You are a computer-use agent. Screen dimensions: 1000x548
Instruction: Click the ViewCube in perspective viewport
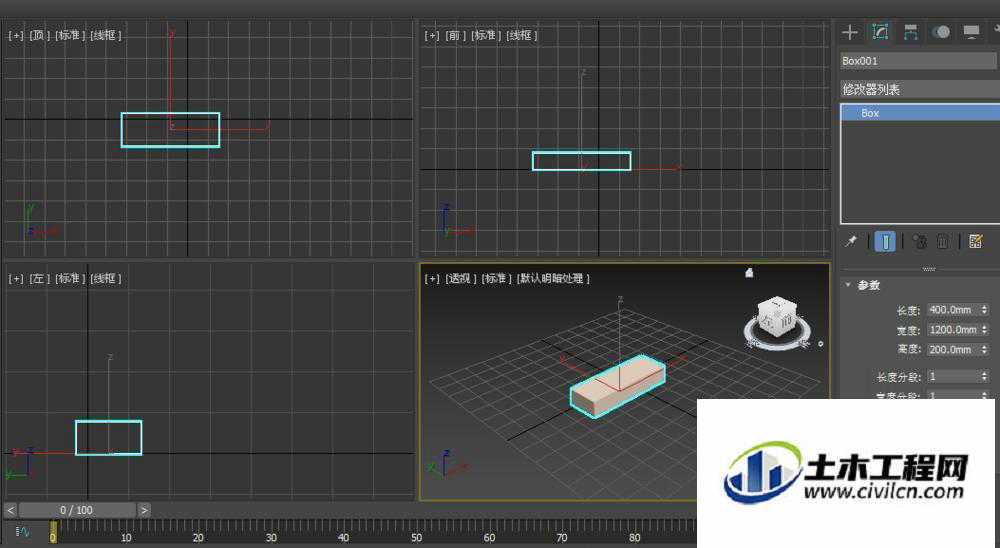[x=777, y=316]
